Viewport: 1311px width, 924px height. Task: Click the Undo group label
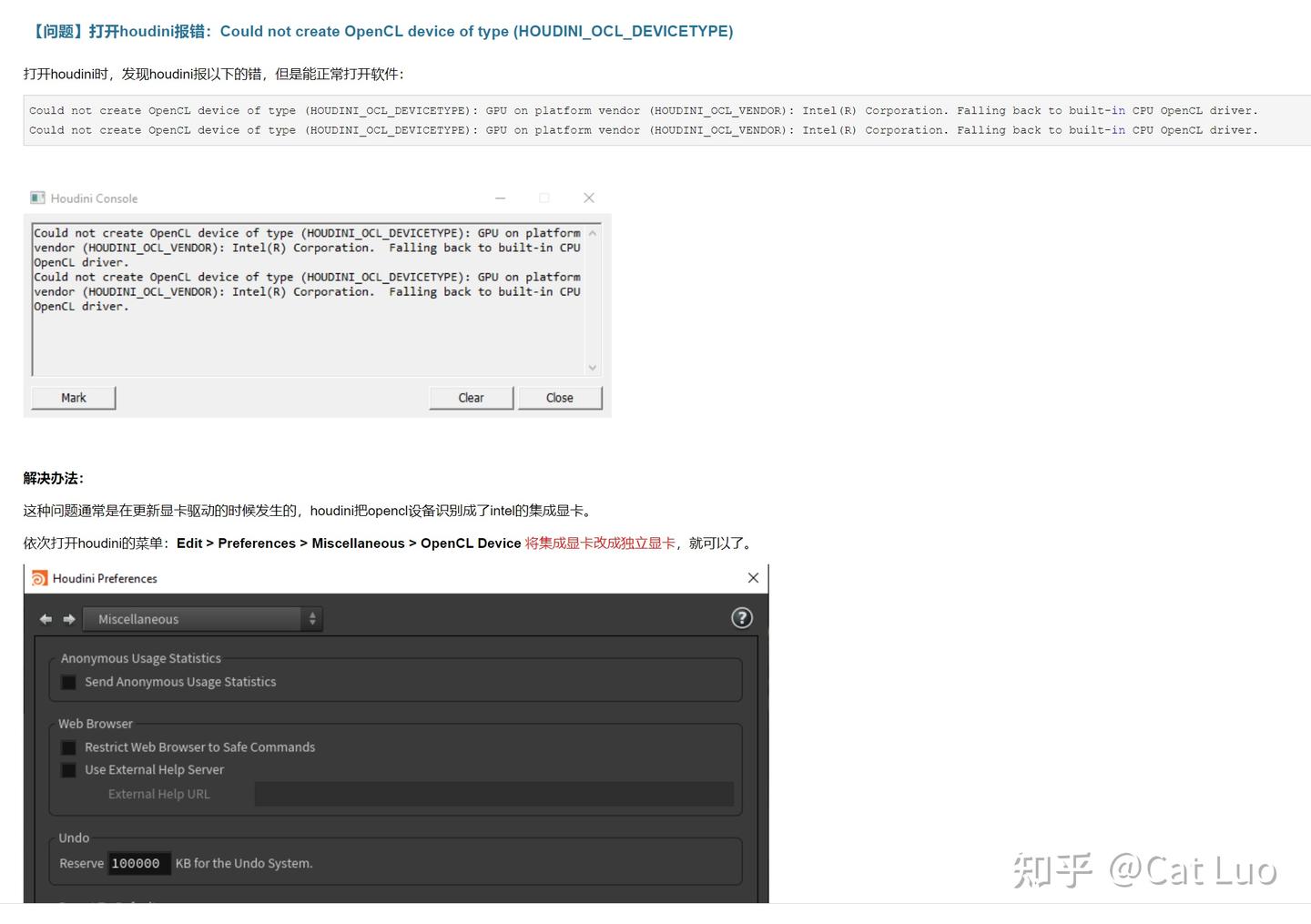[74, 838]
